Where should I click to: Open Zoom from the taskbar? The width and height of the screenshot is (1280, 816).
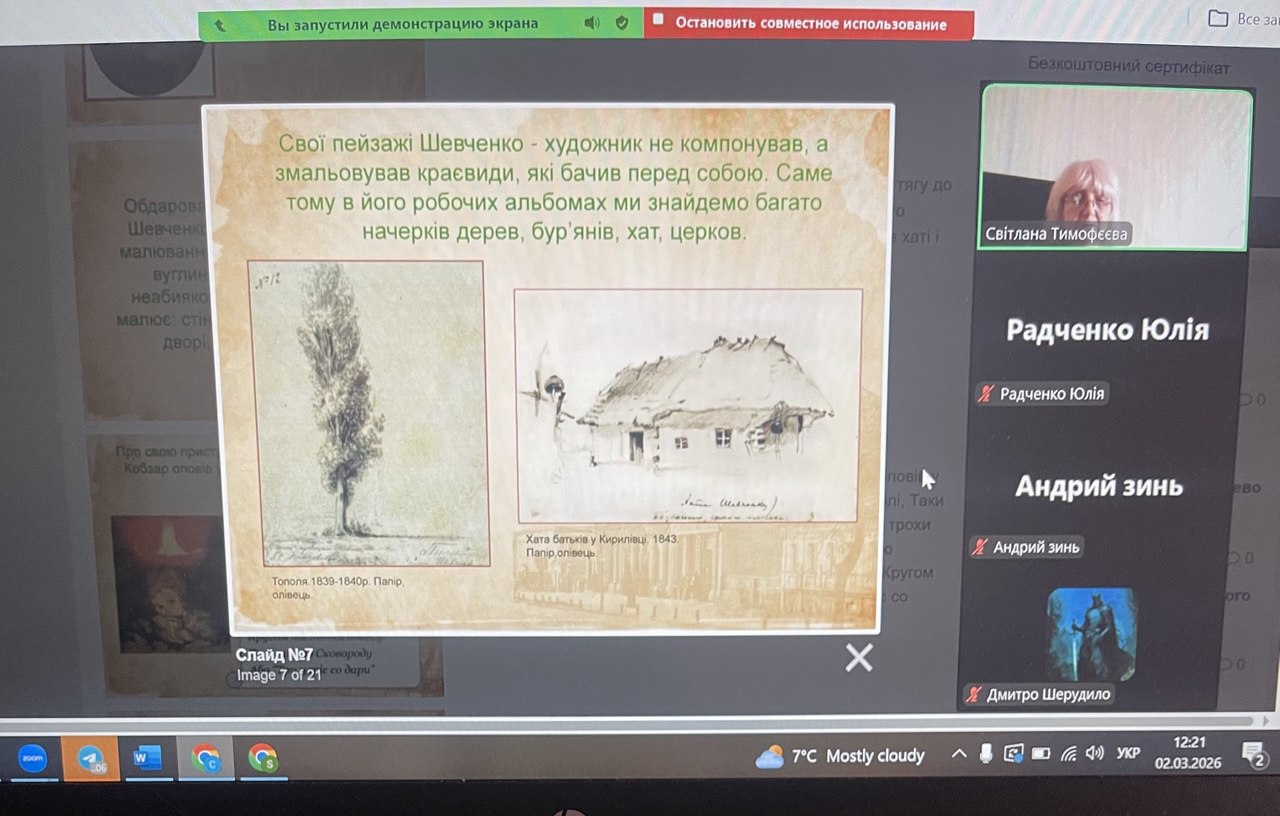[32, 760]
